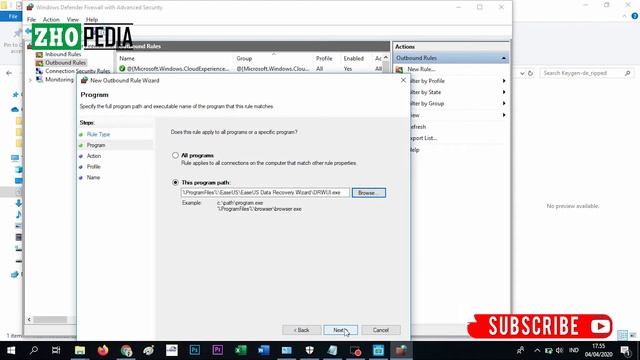Click the Program step in wizard
This screenshot has height=360, width=640.
click(x=96, y=145)
